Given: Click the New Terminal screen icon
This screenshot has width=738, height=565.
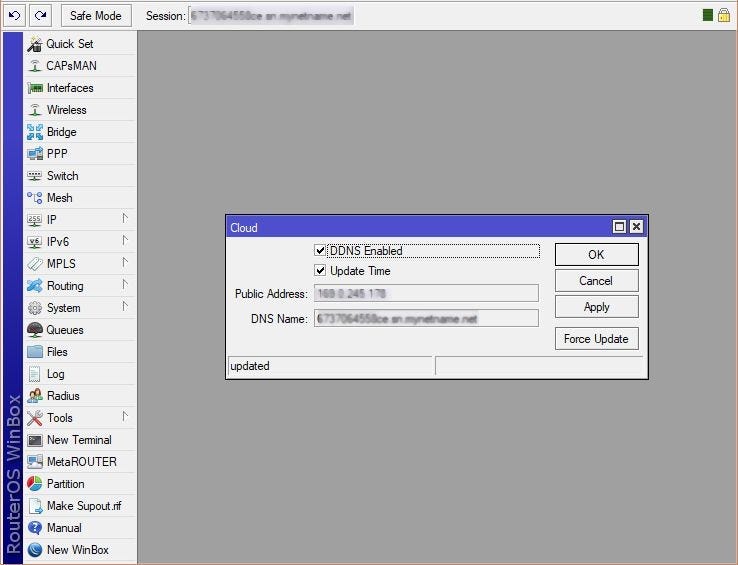Looking at the screenshot, I should click(35, 440).
